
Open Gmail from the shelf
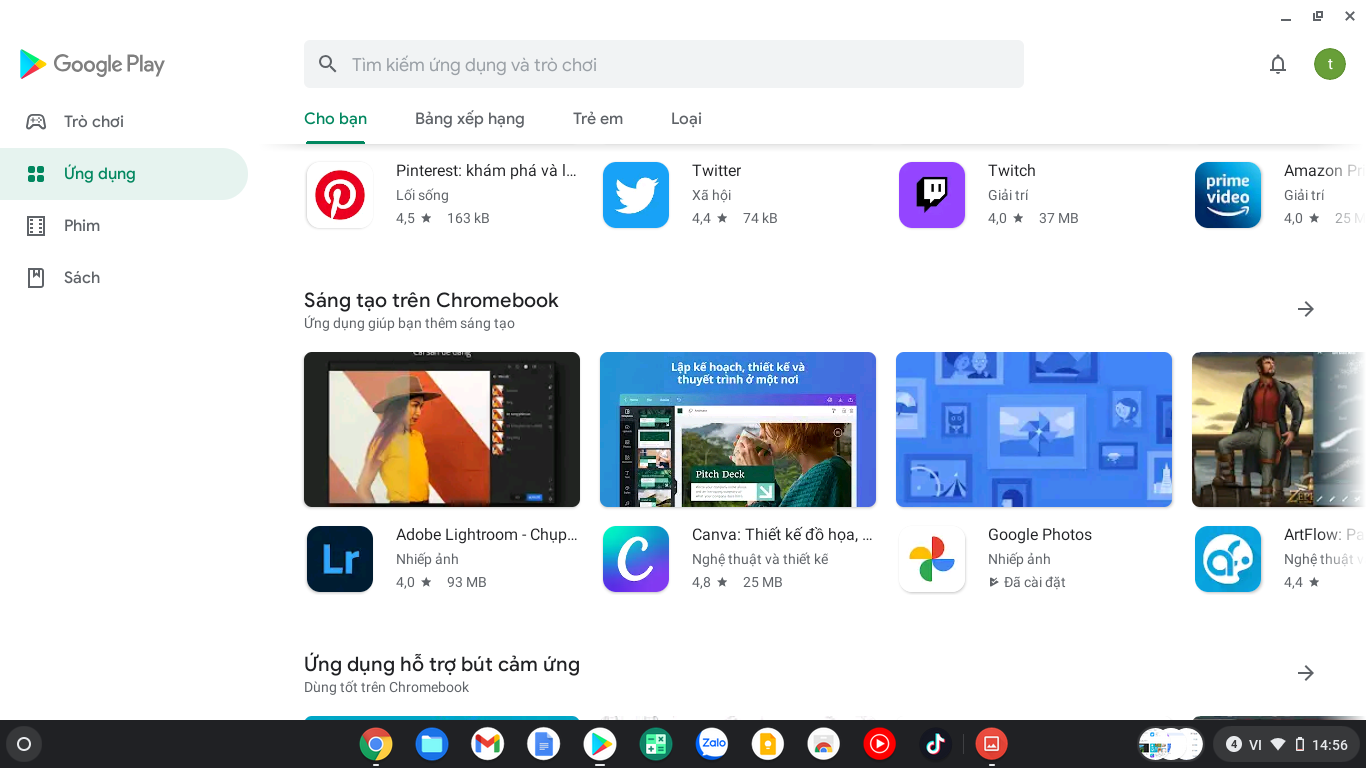pyautogui.click(x=488, y=744)
